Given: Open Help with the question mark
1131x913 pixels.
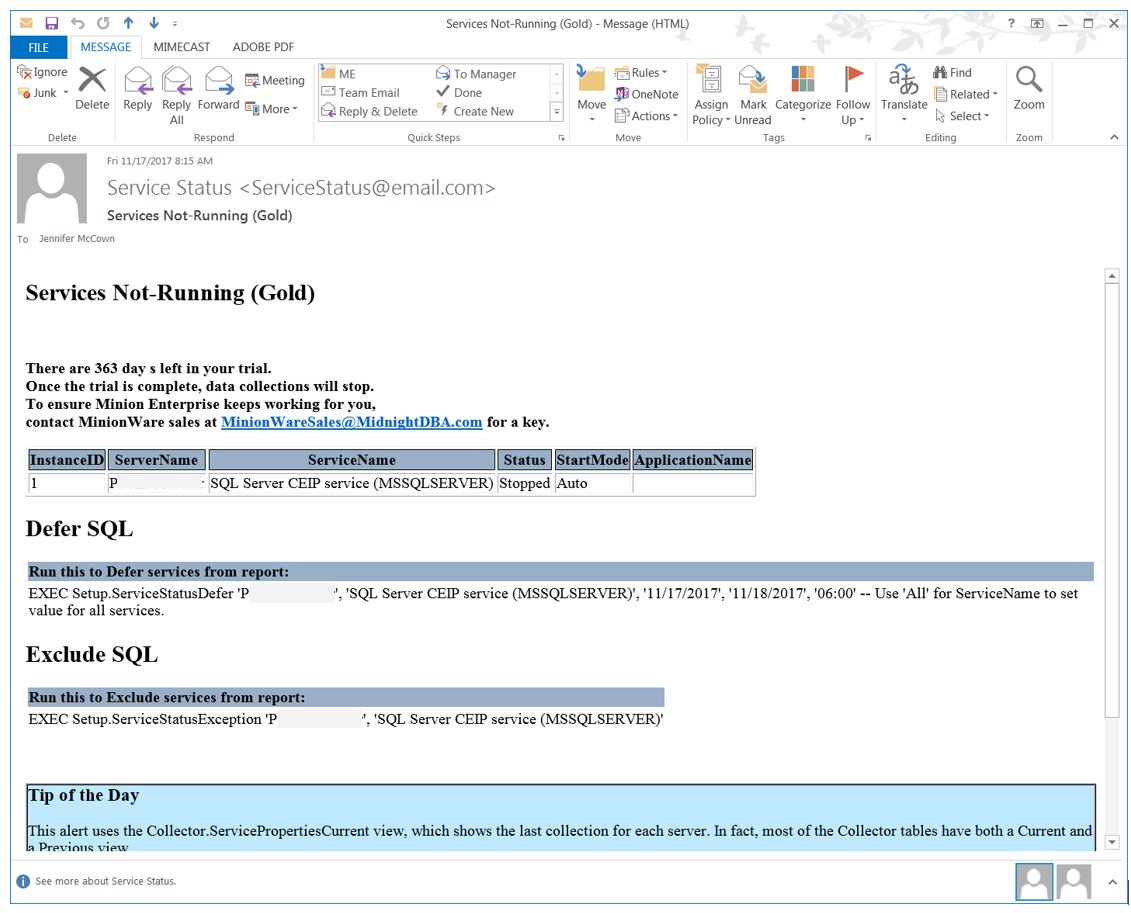Looking at the screenshot, I should [x=1011, y=23].
